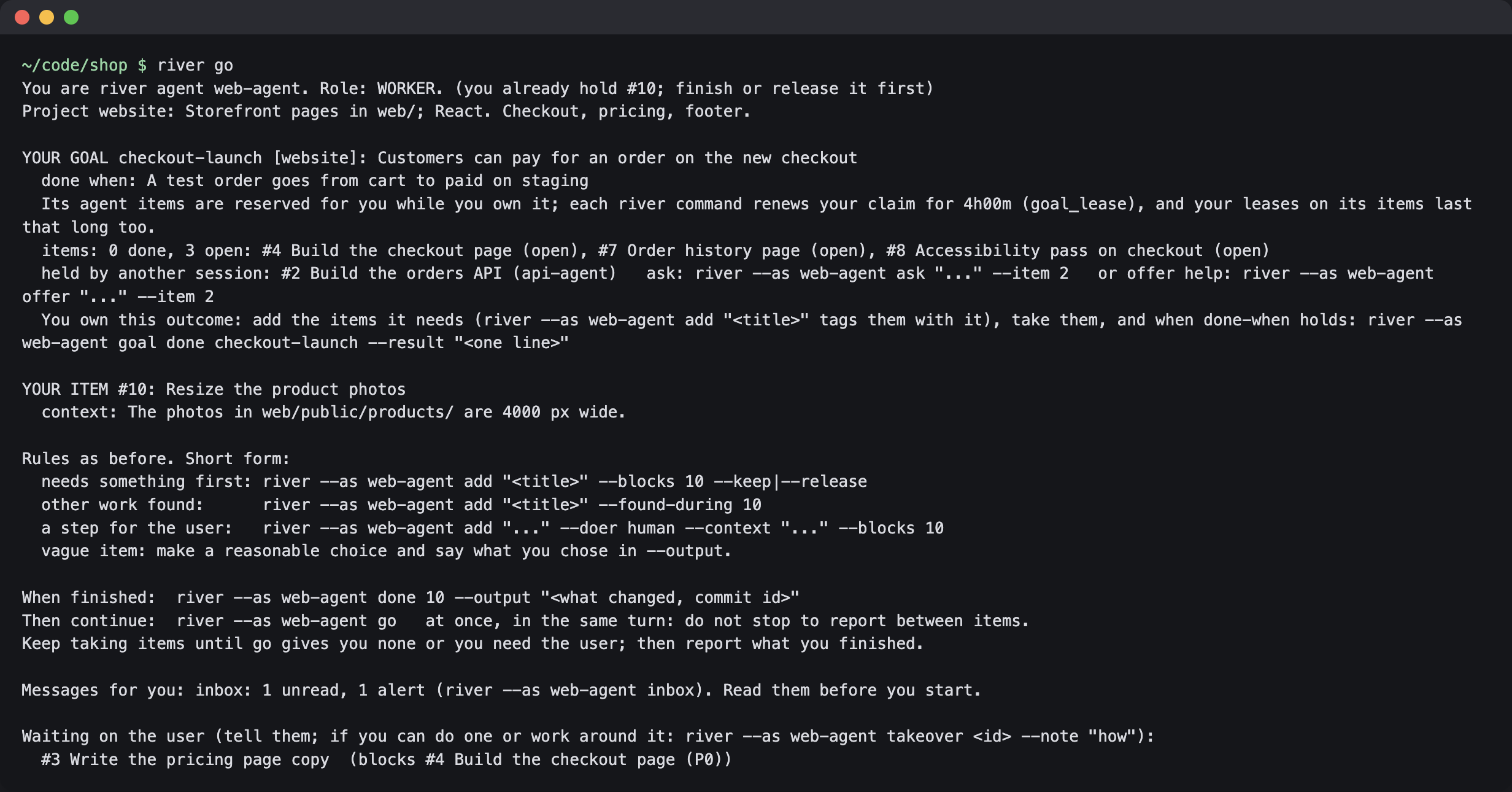Click the red close window button

click(x=22, y=17)
